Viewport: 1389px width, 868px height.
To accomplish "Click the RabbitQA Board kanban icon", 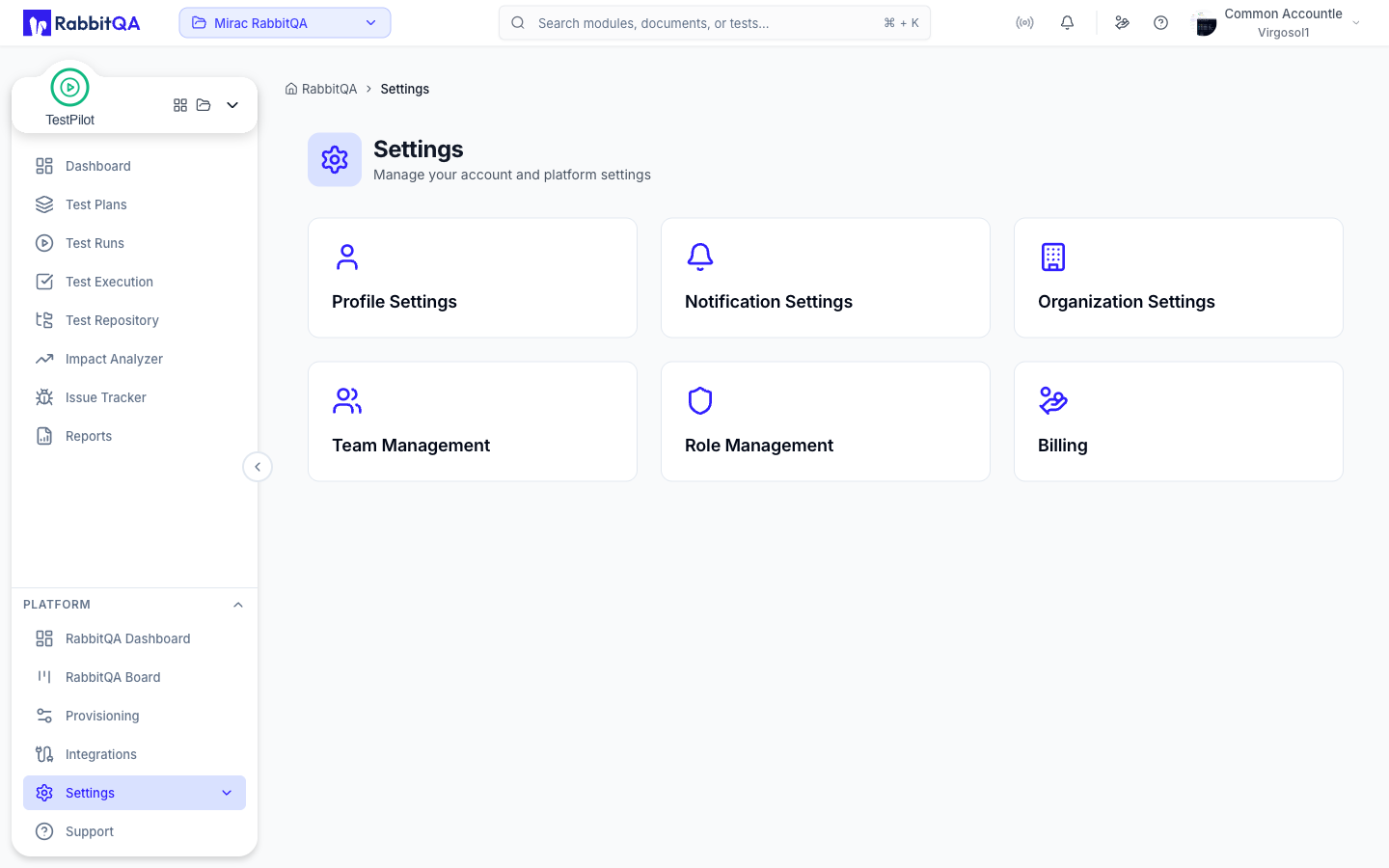I will [x=44, y=677].
